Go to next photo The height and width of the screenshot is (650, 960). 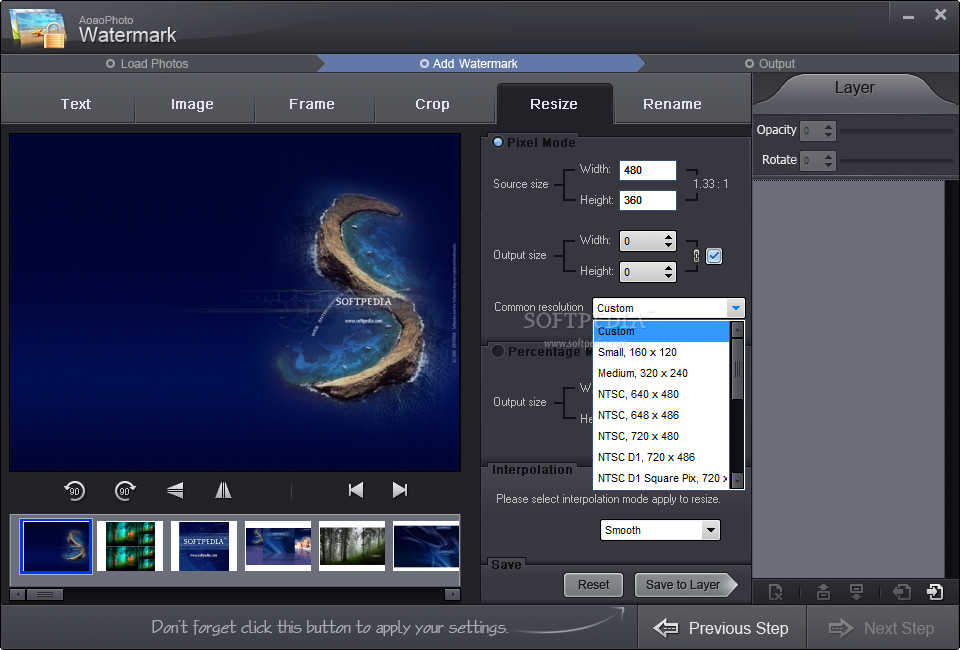click(x=400, y=490)
